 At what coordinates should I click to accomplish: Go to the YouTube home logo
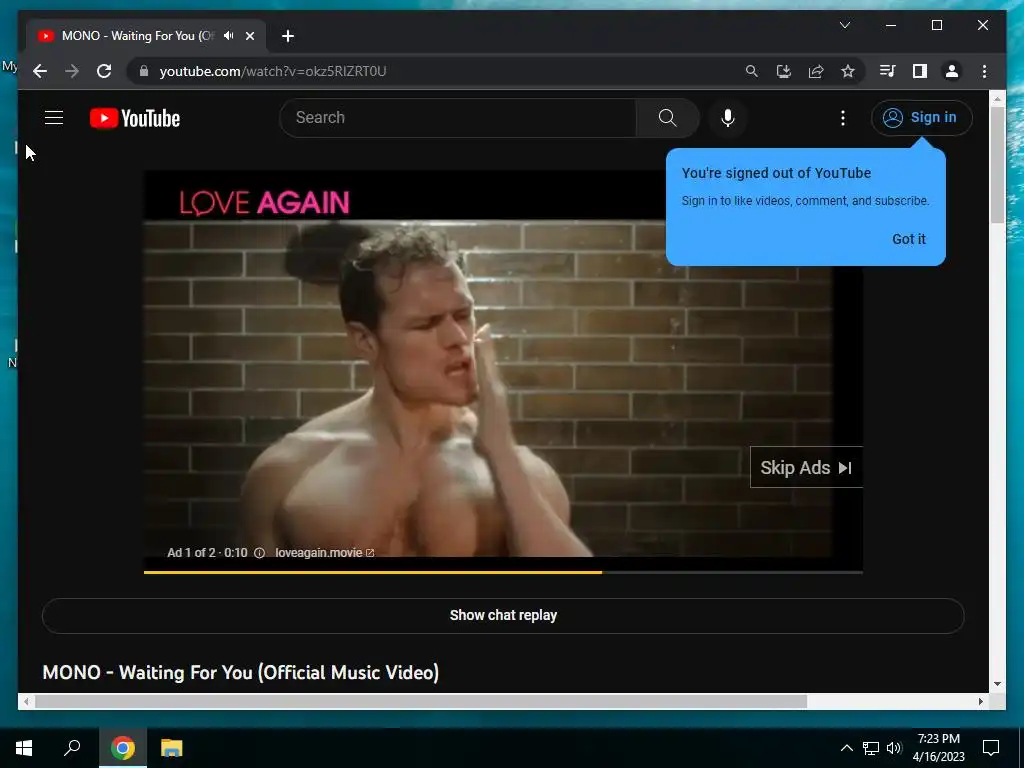(x=135, y=118)
